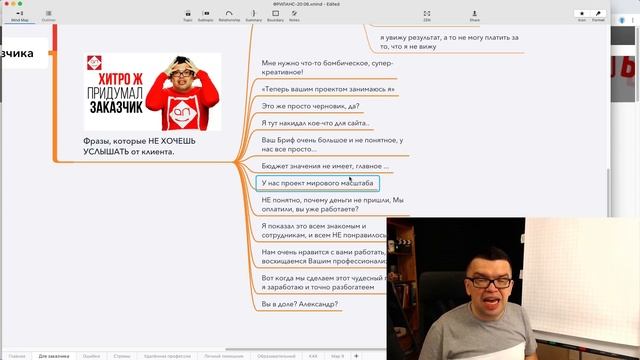The image size is (640, 360).
Task: Open the Notes tool
Action: pyautogui.click(x=294, y=16)
